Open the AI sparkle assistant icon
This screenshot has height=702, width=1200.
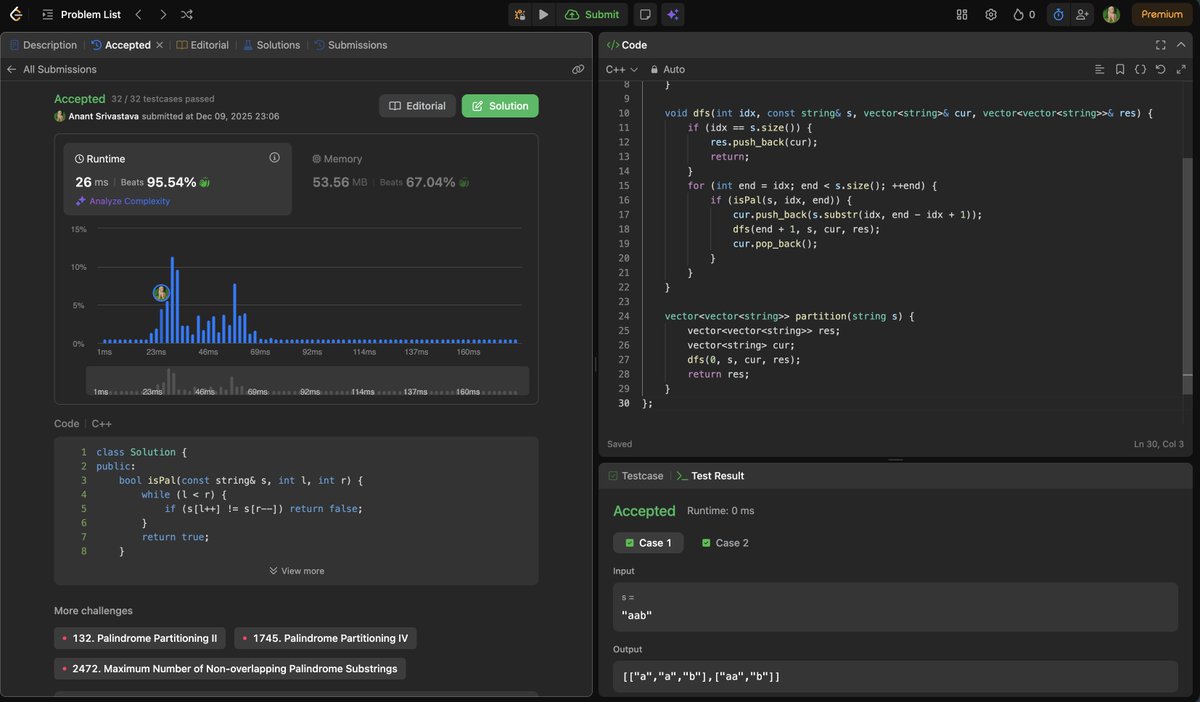673,14
